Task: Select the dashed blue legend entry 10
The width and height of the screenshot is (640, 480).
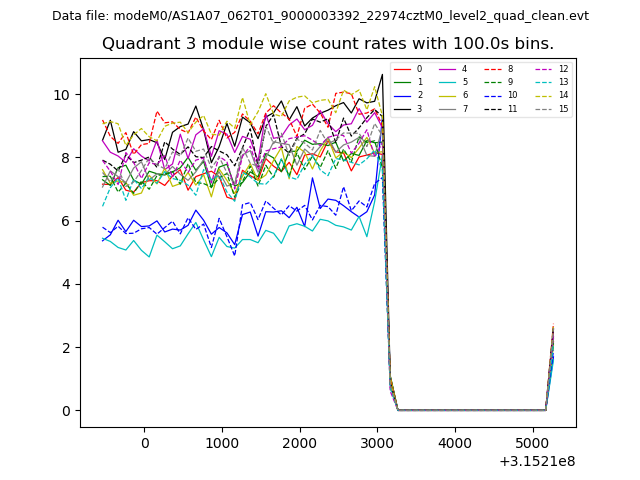Action: [x=500, y=95]
